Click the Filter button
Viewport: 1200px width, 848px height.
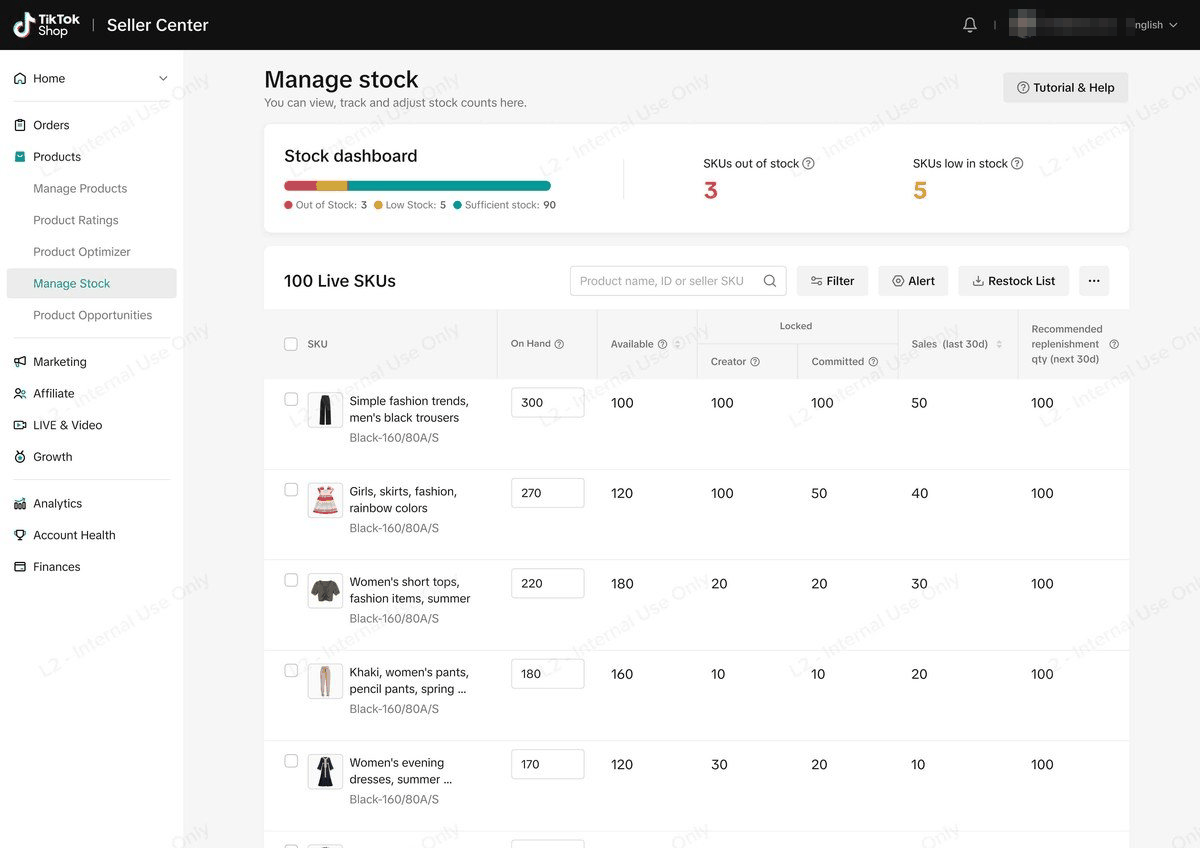pyautogui.click(x=832, y=281)
